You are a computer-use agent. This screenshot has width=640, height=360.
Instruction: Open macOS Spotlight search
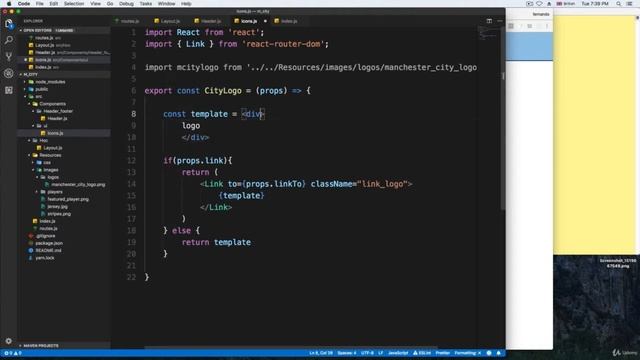pos(619,4)
